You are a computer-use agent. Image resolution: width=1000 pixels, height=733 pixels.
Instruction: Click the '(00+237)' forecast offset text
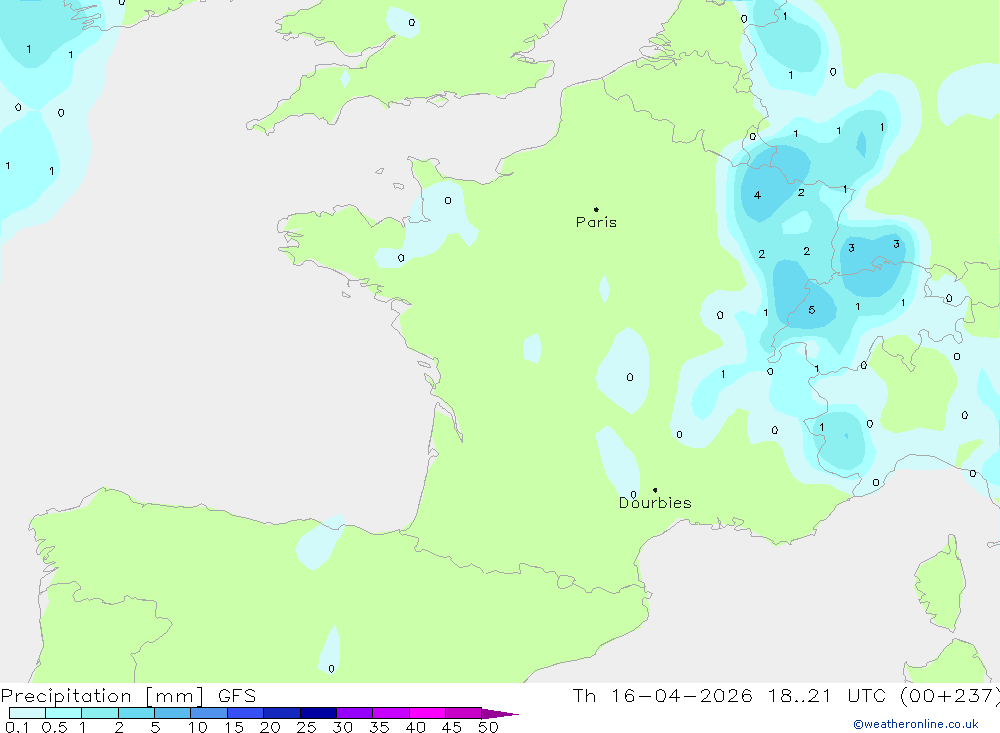point(949,696)
